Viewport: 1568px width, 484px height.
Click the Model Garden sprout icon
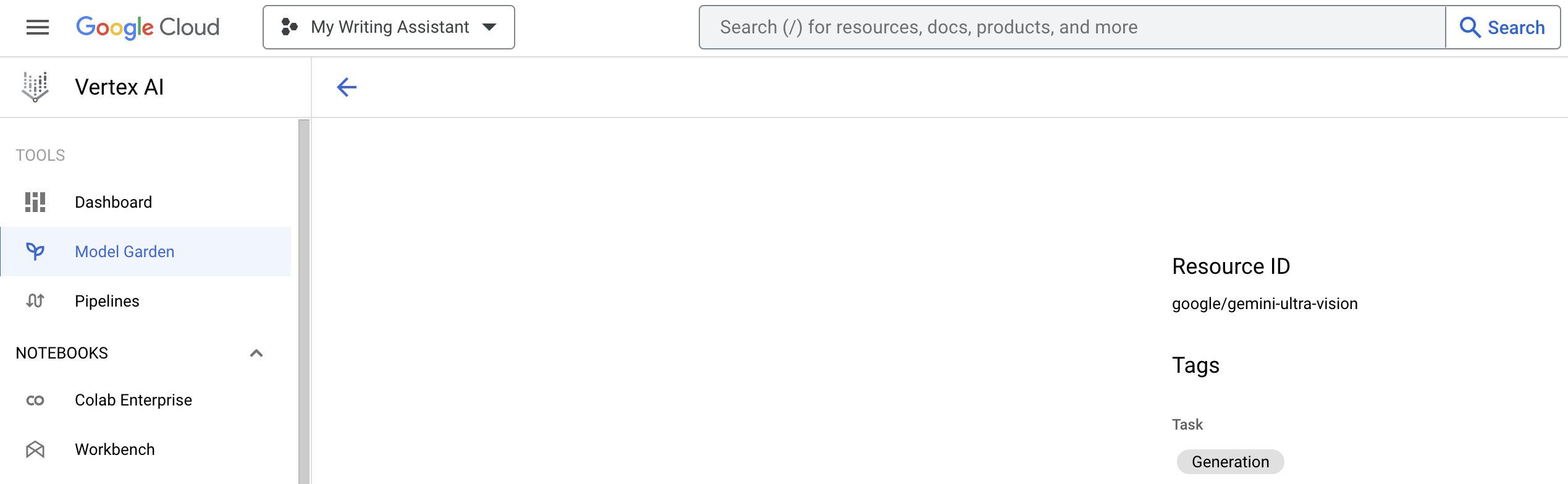[x=35, y=252]
